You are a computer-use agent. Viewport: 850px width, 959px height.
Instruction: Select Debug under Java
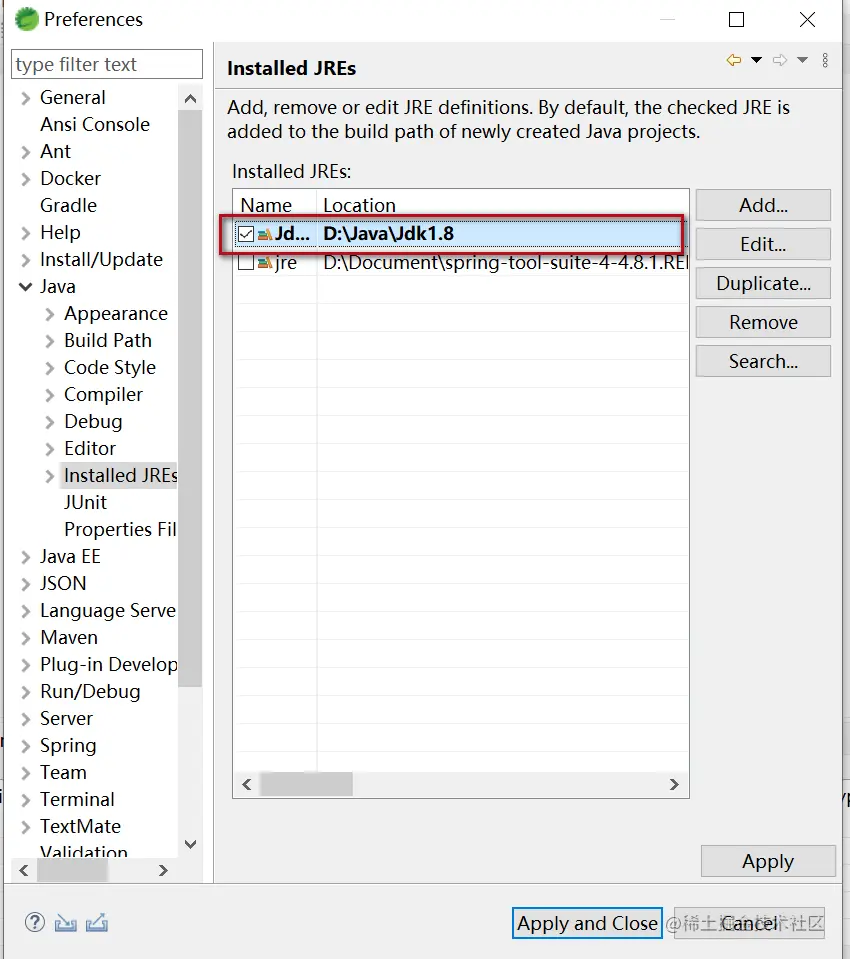(x=93, y=421)
